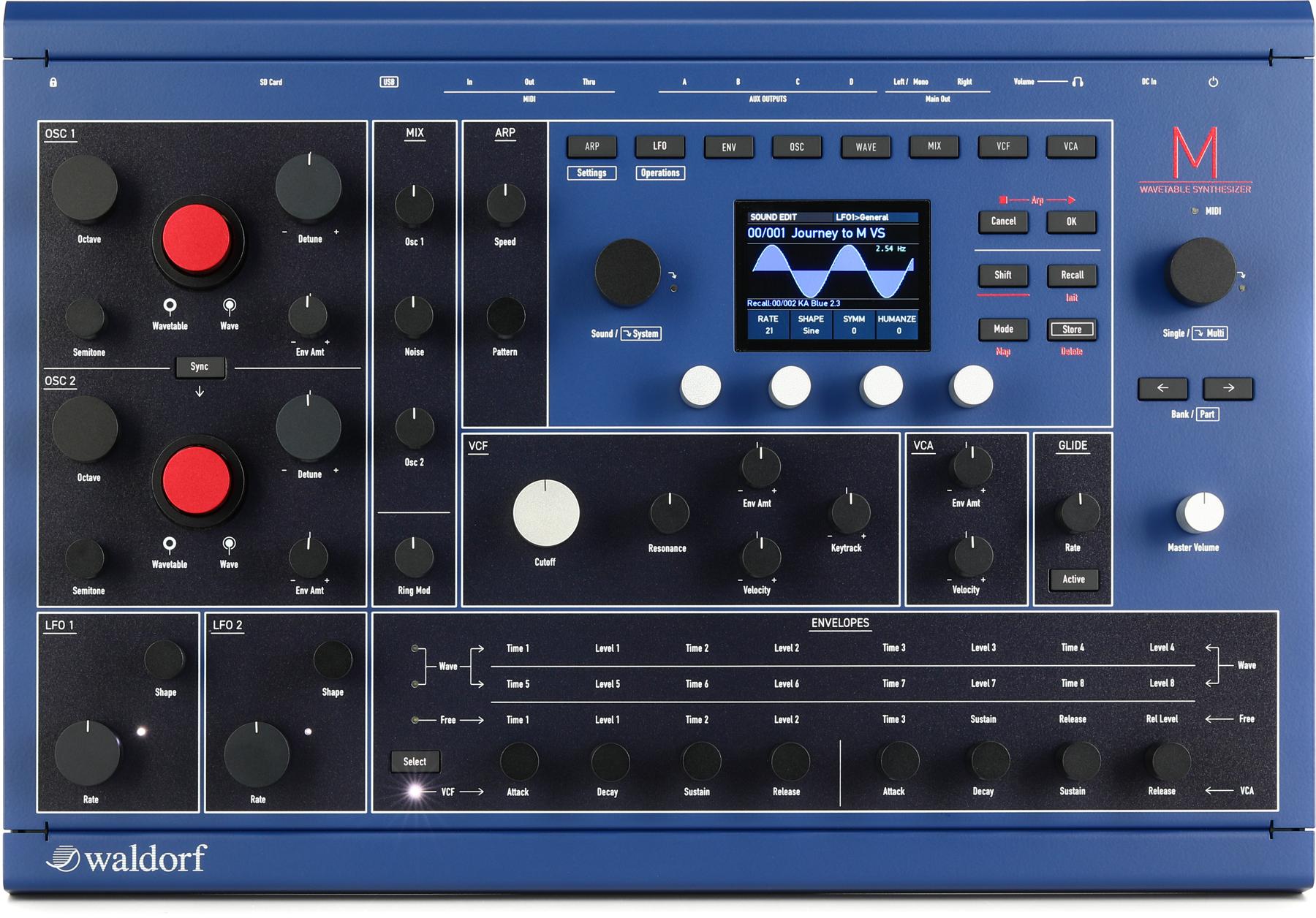Switch to the MIX page button

[934, 146]
